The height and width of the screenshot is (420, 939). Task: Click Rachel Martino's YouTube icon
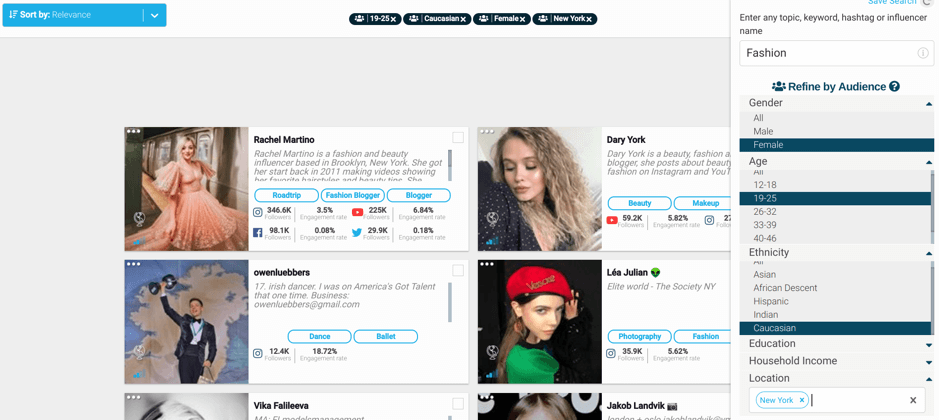click(x=358, y=212)
